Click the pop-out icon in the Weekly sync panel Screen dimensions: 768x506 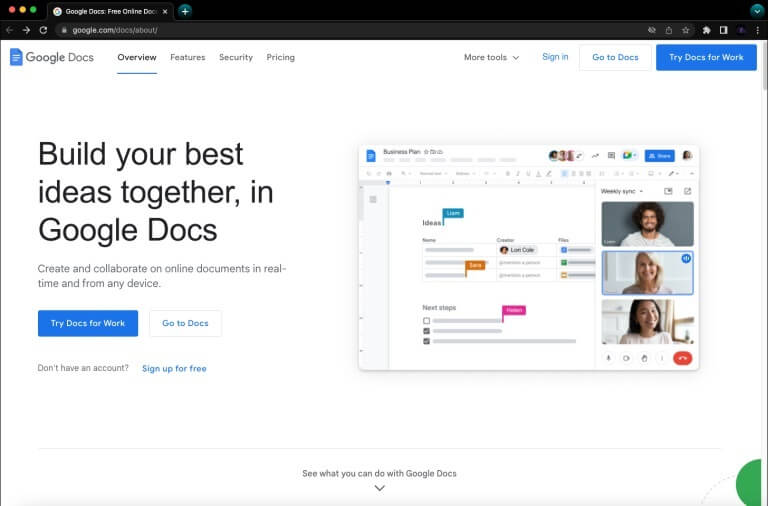pos(688,191)
